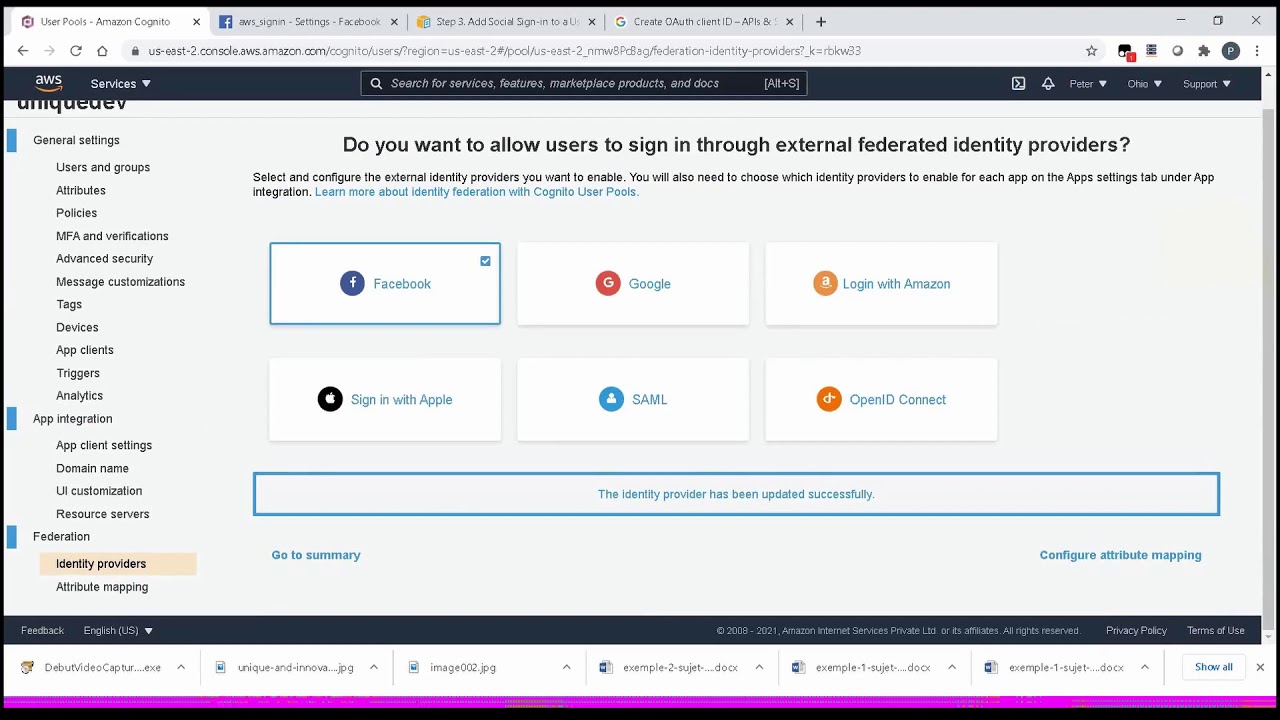Image resolution: width=1280 pixels, height=720 pixels.
Task: Select the Sign in with Apple icon
Action: coord(330,399)
